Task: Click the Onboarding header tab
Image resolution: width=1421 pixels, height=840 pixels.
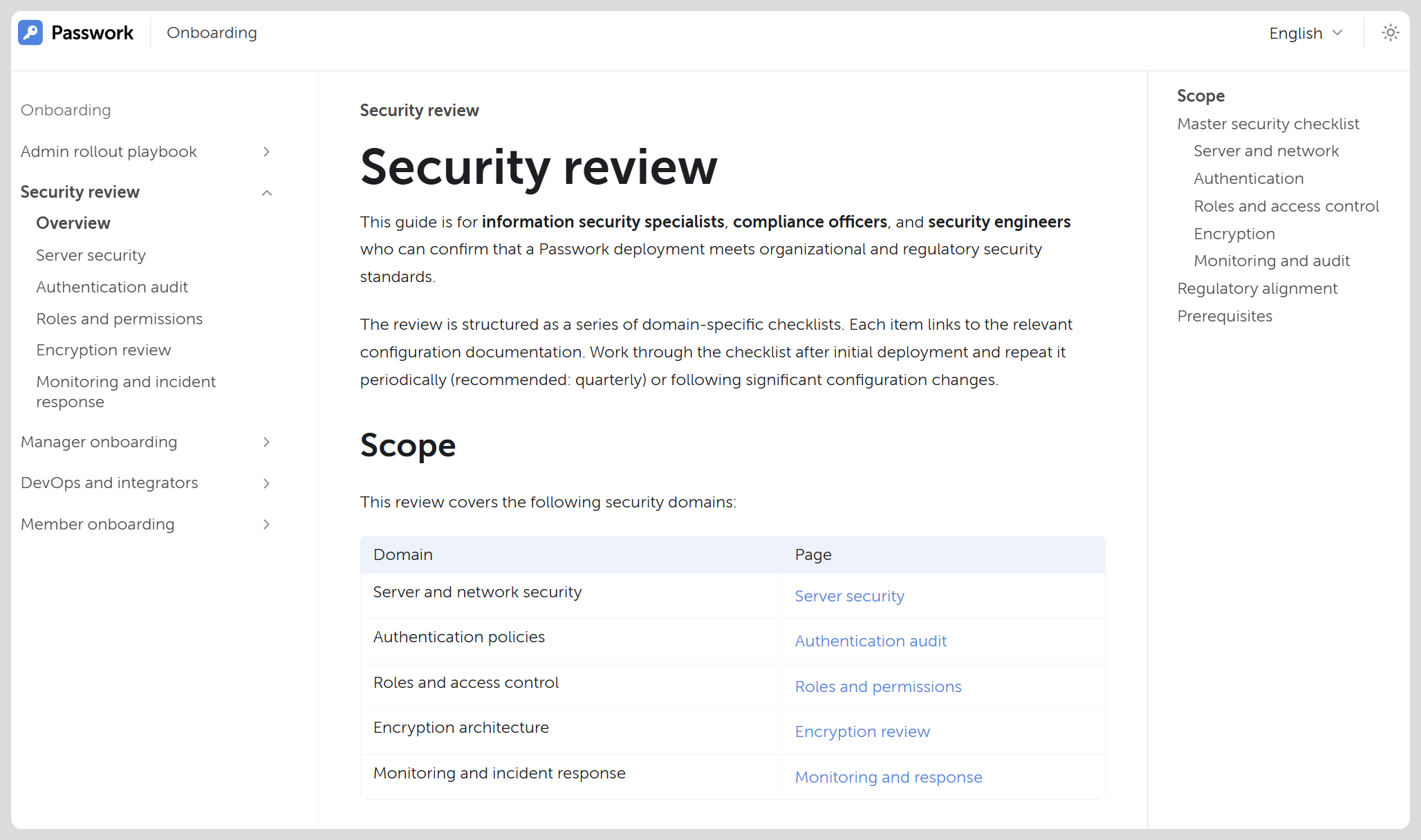Action: point(212,32)
